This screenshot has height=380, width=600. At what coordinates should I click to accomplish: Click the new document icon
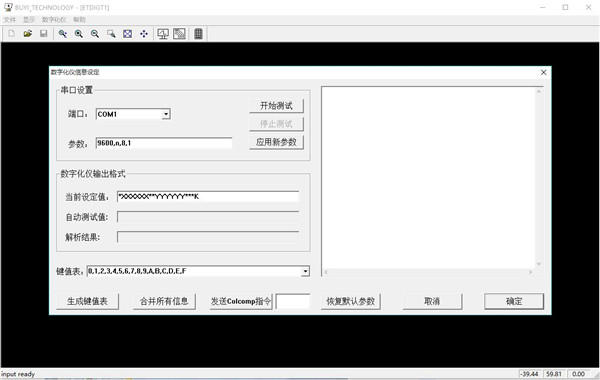click(11, 34)
